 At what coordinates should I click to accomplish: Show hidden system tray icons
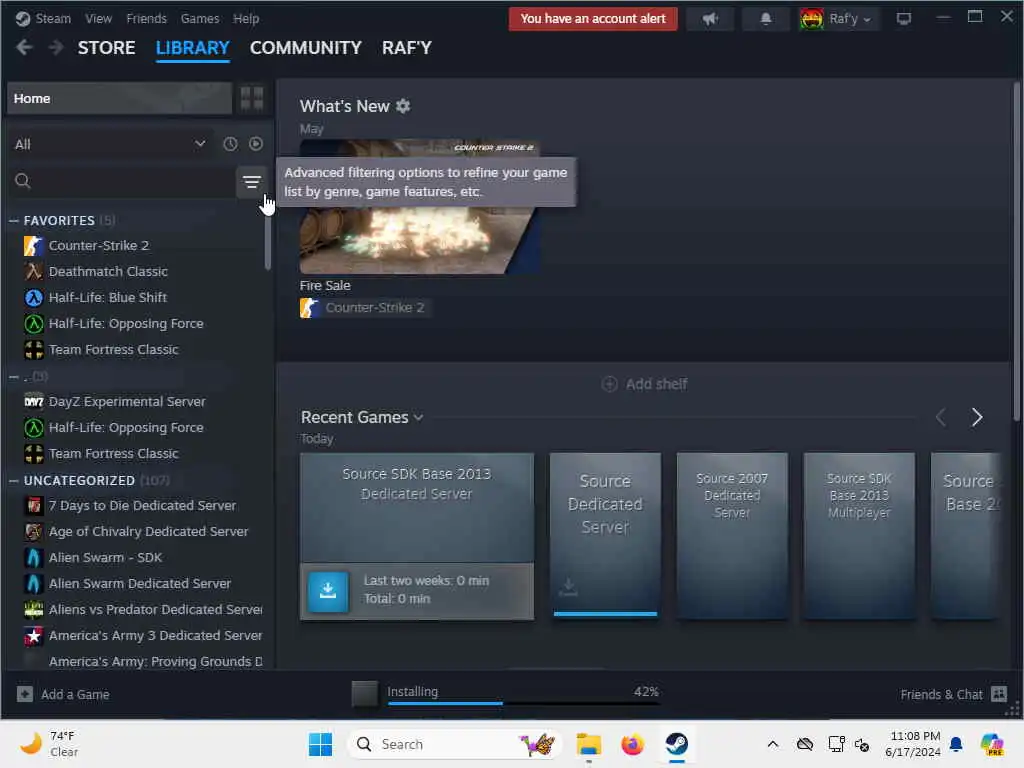(772, 744)
